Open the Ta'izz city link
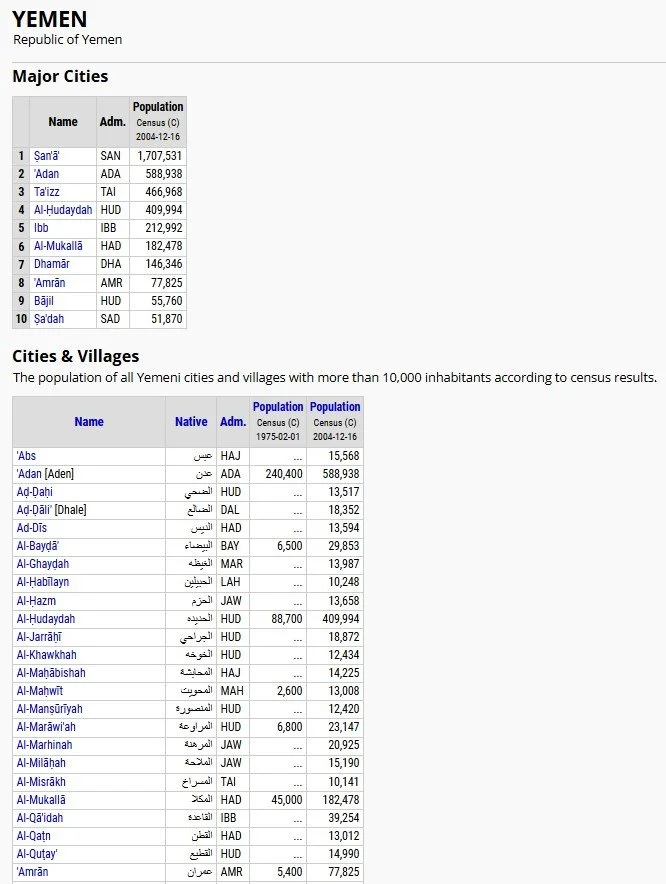Image resolution: width=666 pixels, height=884 pixels. click(x=46, y=192)
